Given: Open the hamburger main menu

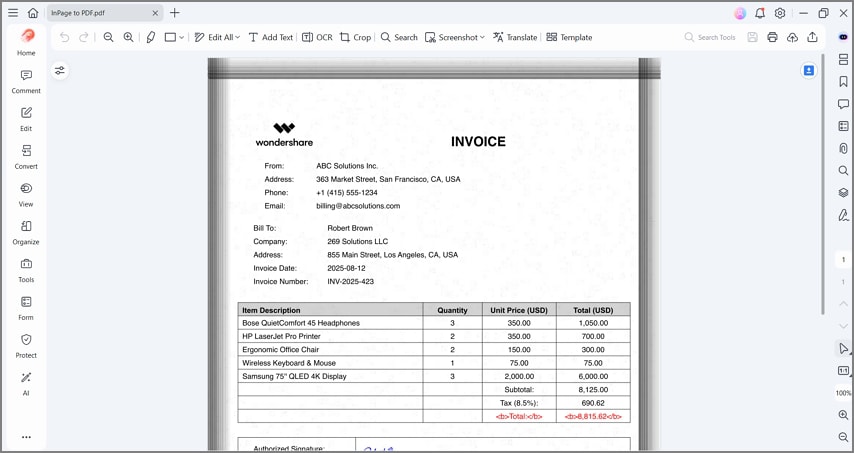Looking at the screenshot, I should [x=13, y=13].
